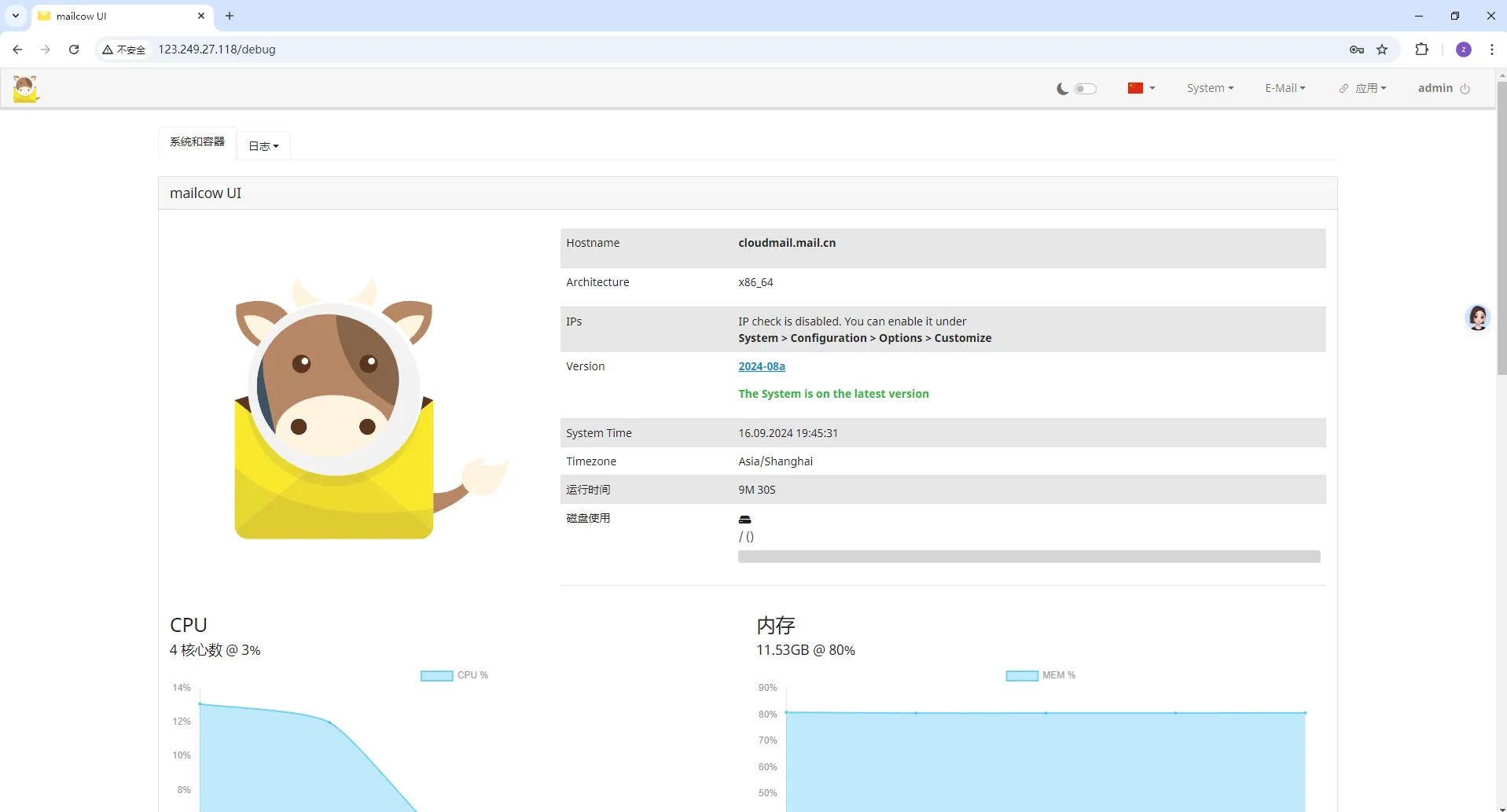Image resolution: width=1507 pixels, height=812 pixels.
Task: Click the Asia/Shanghai timezone value
Action: [x=775, y=461]
